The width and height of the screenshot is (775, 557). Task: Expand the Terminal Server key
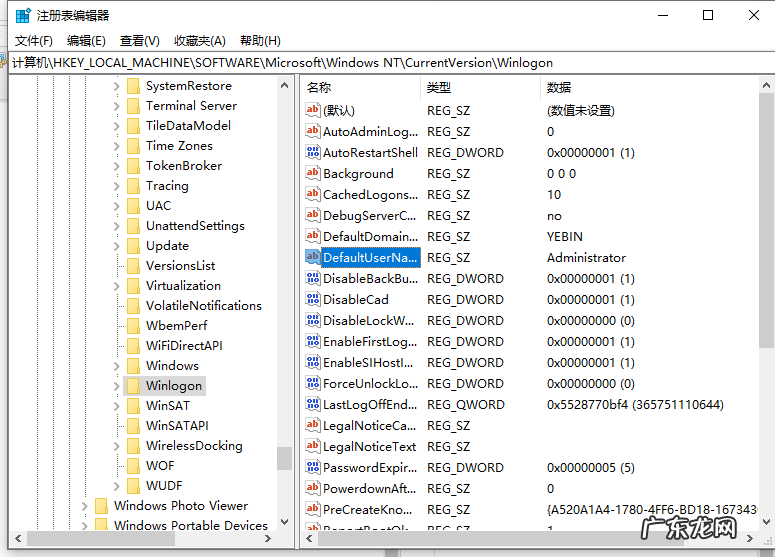[x=116, y=106]
